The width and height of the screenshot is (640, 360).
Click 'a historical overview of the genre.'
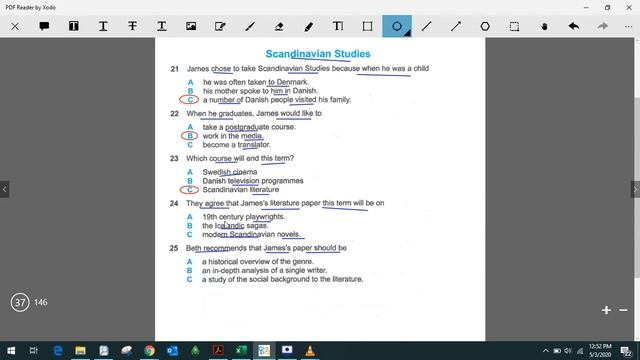pos(258,262)
